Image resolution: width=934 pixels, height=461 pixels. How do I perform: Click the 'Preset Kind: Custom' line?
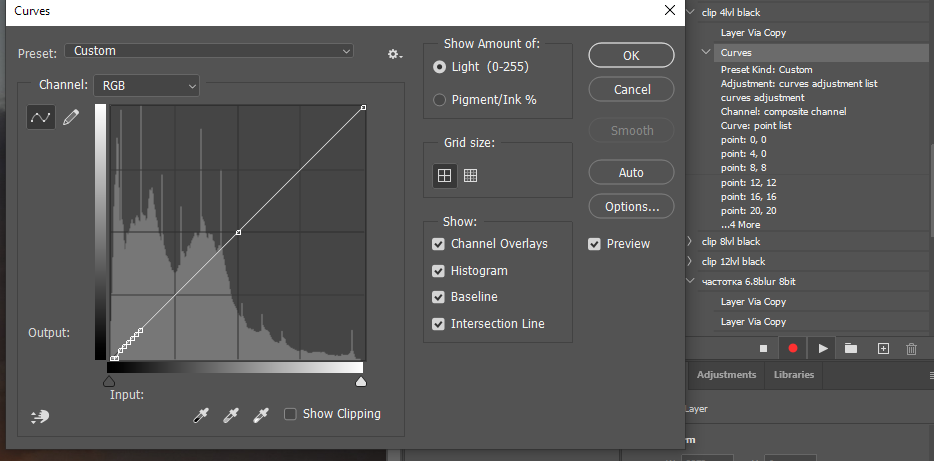point(766,70)
